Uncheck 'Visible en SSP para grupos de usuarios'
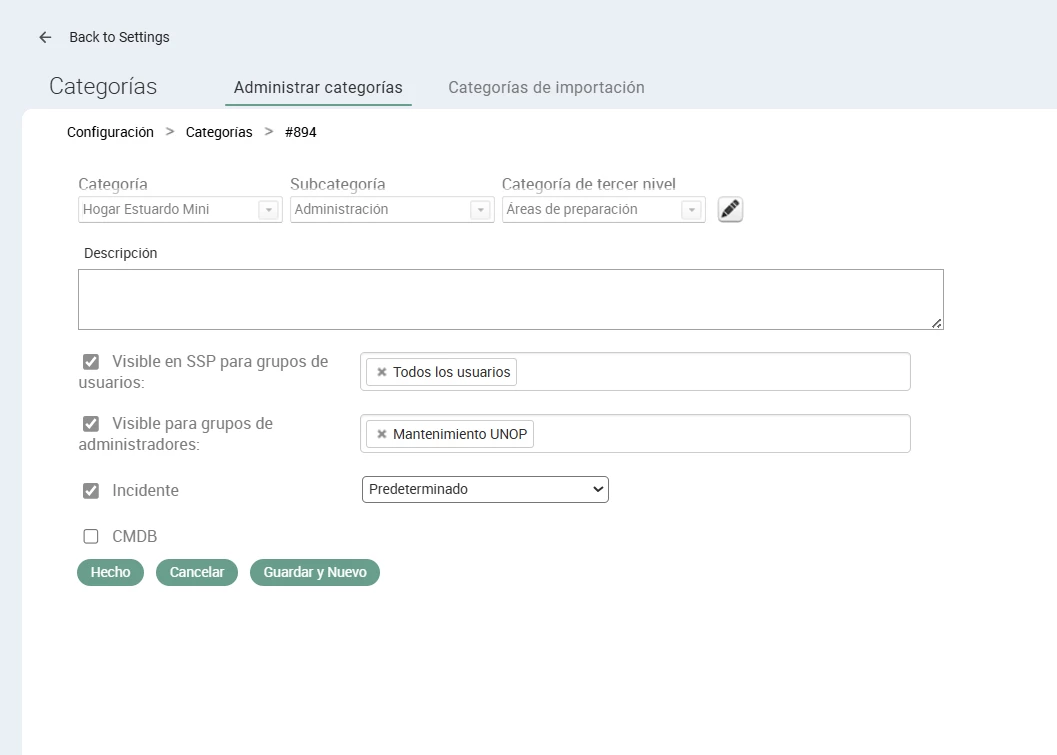Image resolution: width=1057 pixels, height=755 pixels. (x=91, y=362)
